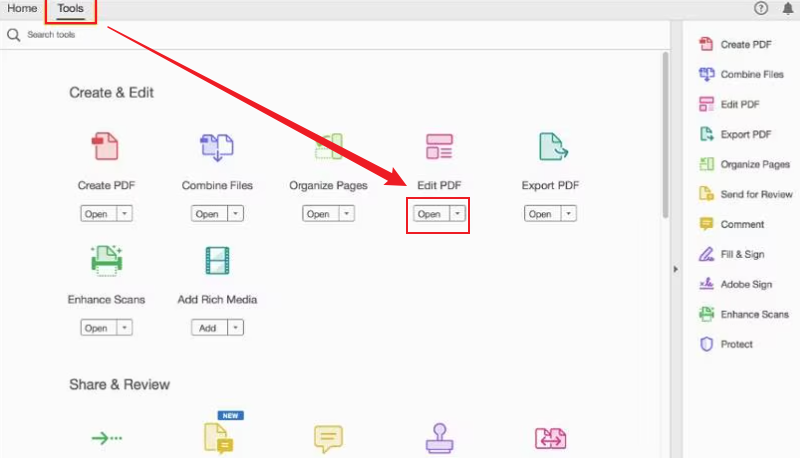Open the Create PDF tool button
This screenshot has width=800, height=458.
98,213
